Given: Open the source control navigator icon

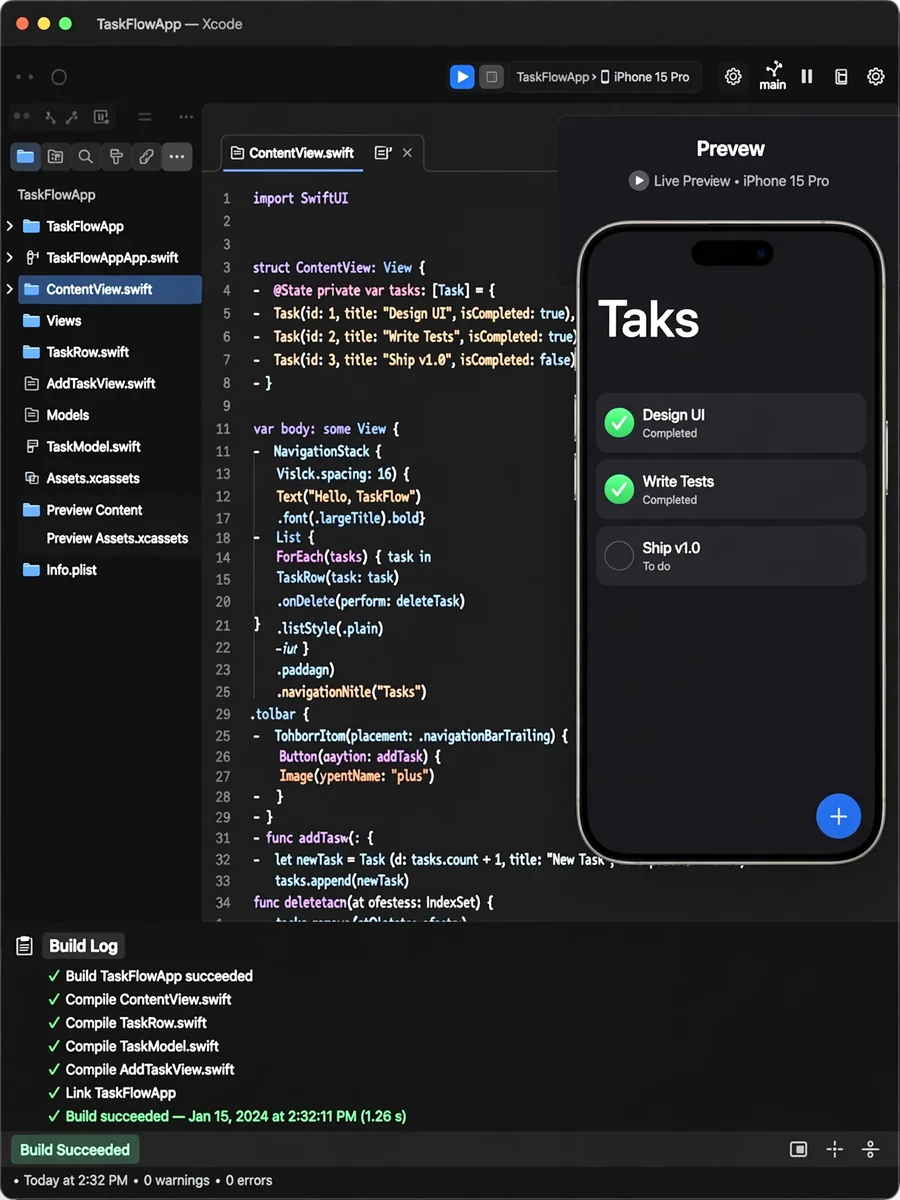Looking at the screenshot, I should 55,157.
